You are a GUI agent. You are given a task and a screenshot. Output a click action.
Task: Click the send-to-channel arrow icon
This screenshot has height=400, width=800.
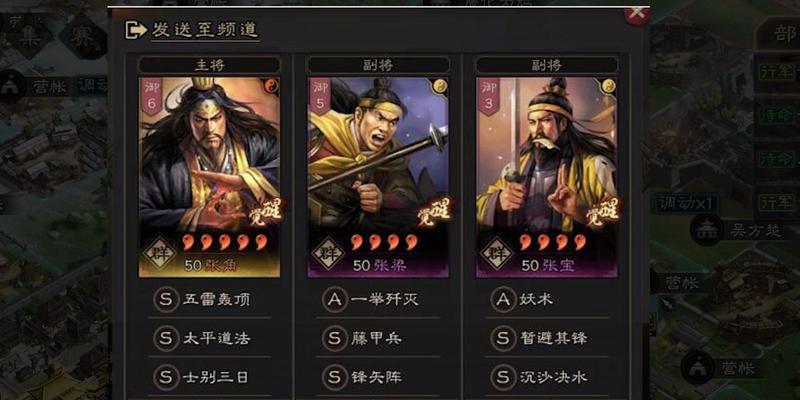coord(136,30)
